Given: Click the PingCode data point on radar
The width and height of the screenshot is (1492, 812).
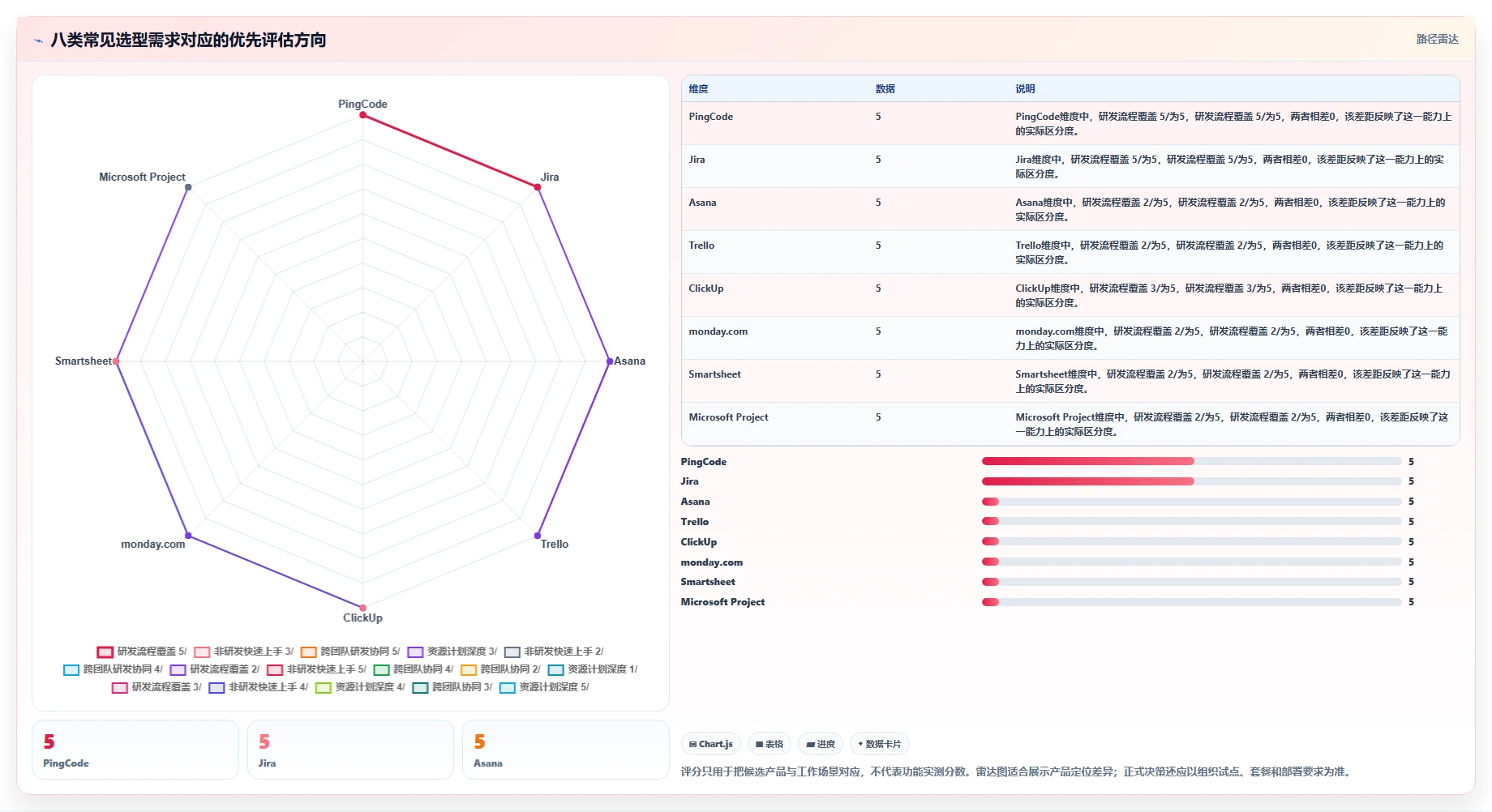Looking at the screenshot, I should point(362,115).
